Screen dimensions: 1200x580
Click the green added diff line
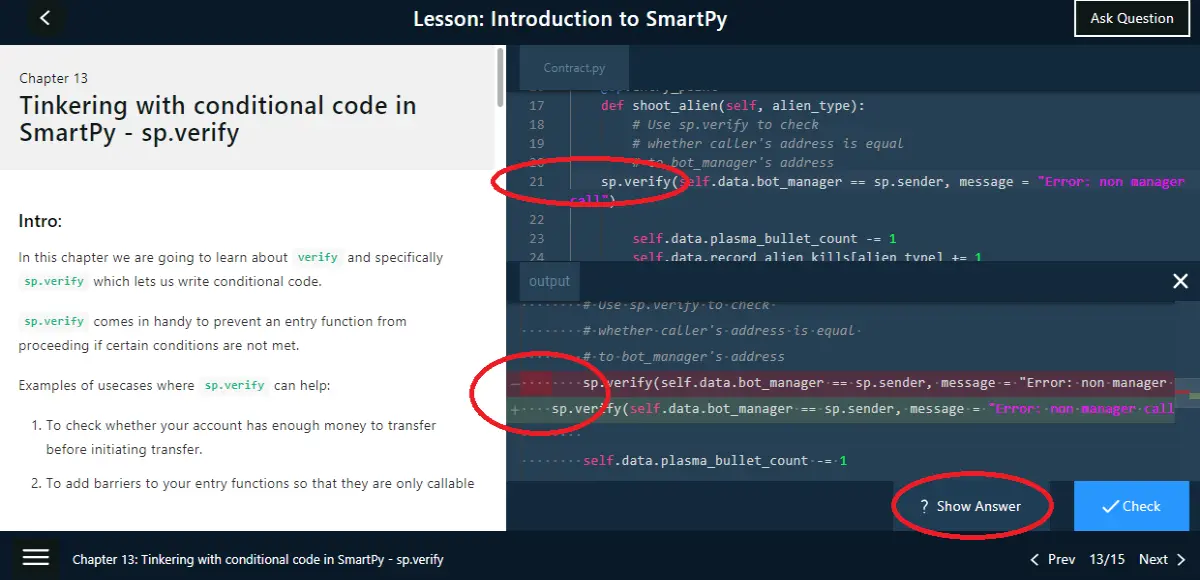(840, 409)
